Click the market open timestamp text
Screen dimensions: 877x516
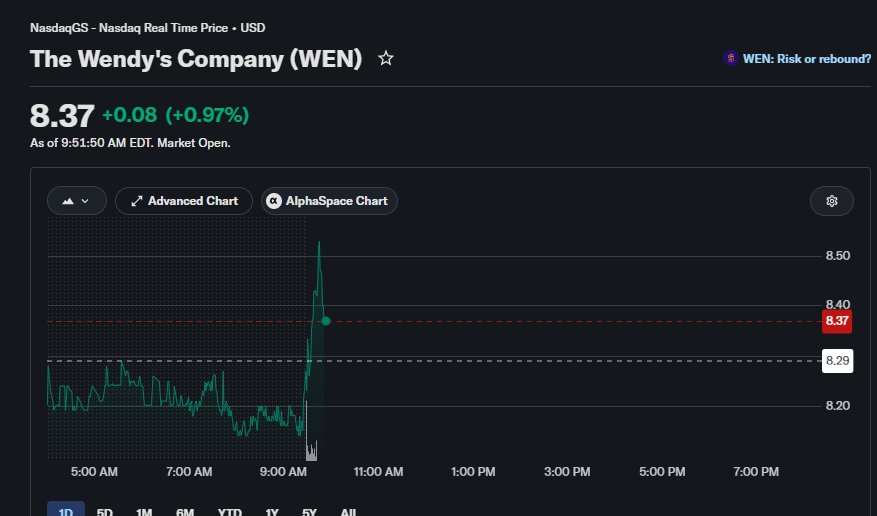130,143
